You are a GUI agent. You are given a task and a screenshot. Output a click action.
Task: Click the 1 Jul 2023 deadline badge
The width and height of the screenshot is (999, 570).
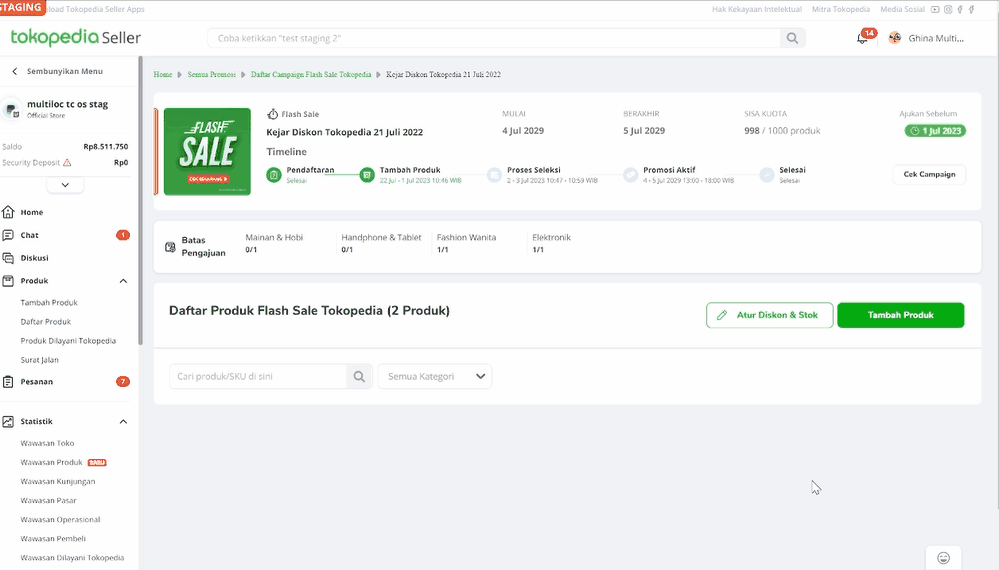point(935,131)
